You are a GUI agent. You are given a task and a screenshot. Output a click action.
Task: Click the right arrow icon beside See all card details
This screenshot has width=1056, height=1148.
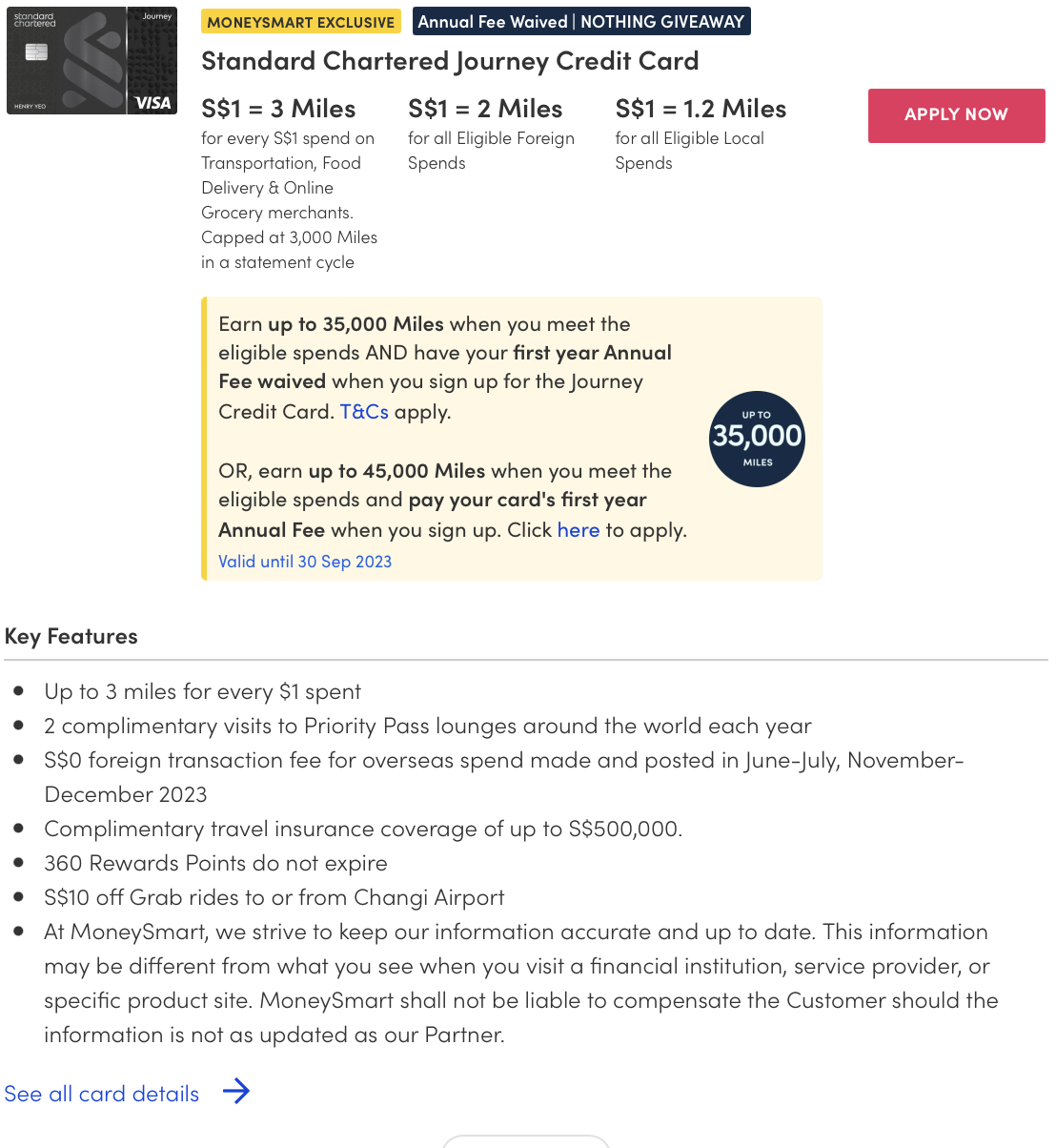pos(236,1092)
